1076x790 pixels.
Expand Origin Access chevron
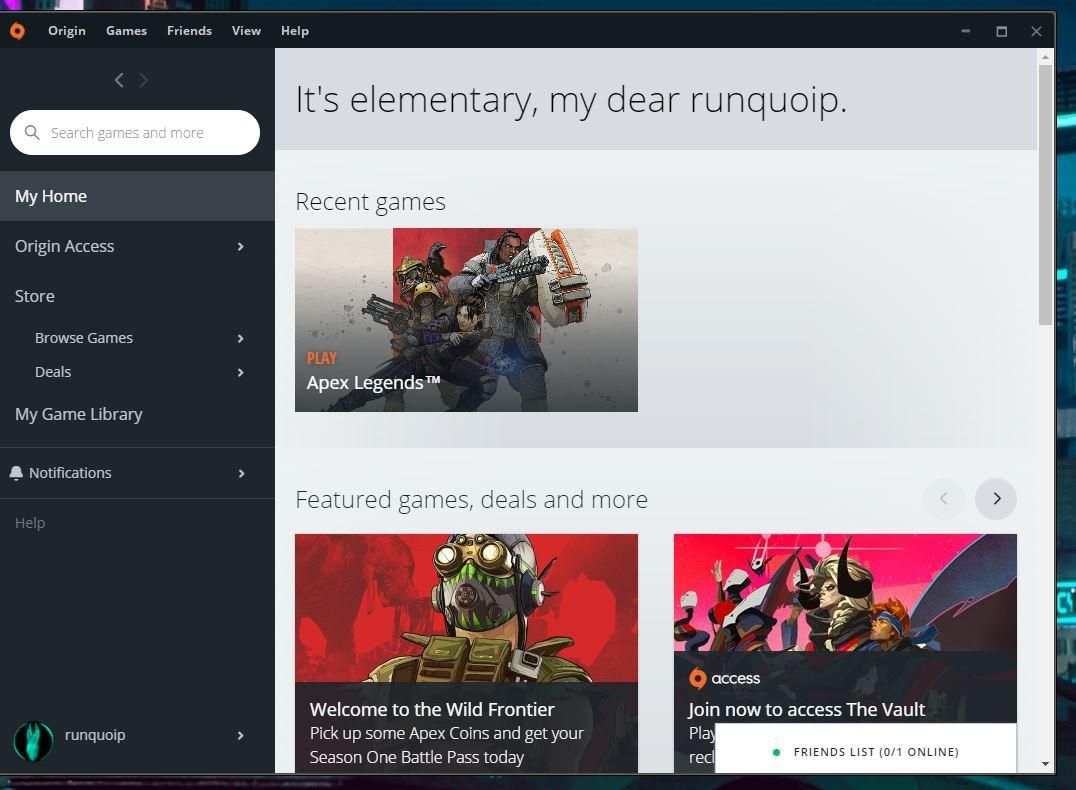(x=240, y=246)
